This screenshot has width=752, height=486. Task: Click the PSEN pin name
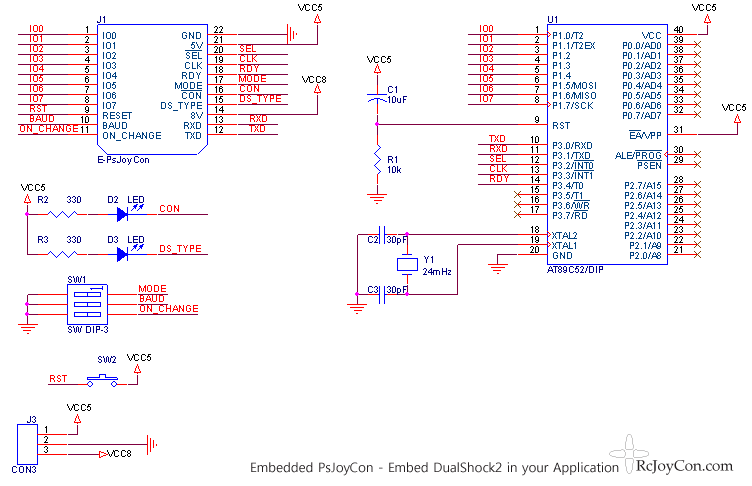649,166
